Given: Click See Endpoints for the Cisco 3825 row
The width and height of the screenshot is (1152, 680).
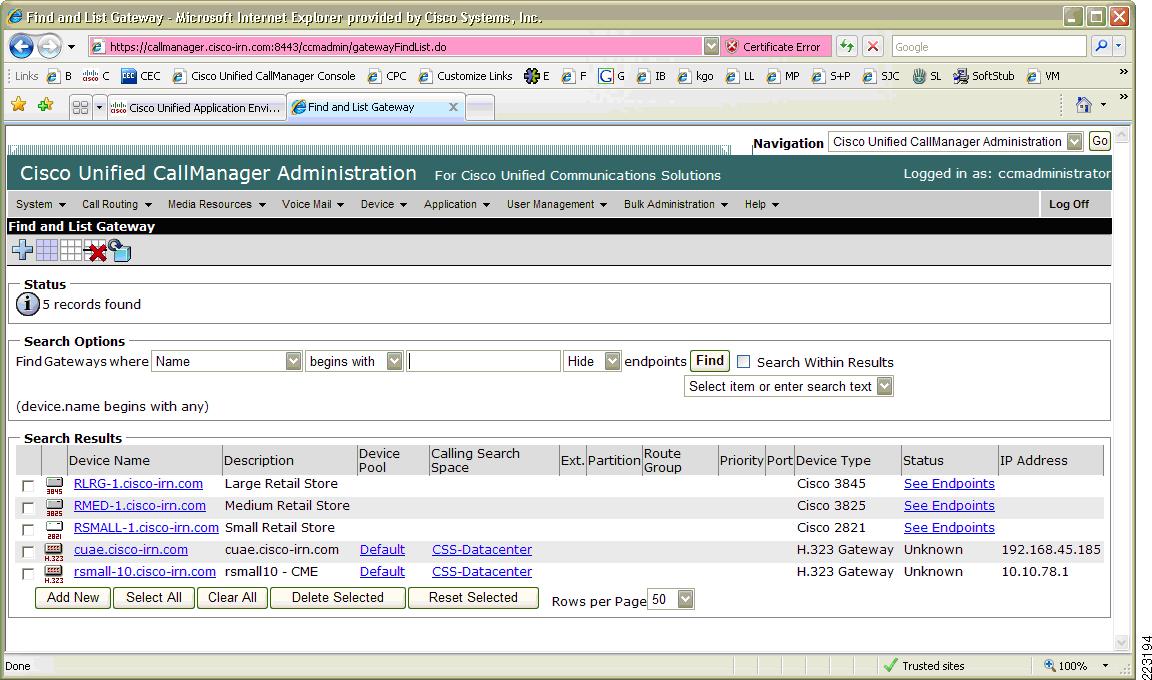Looking at the screenshot, I should [949, 506].
